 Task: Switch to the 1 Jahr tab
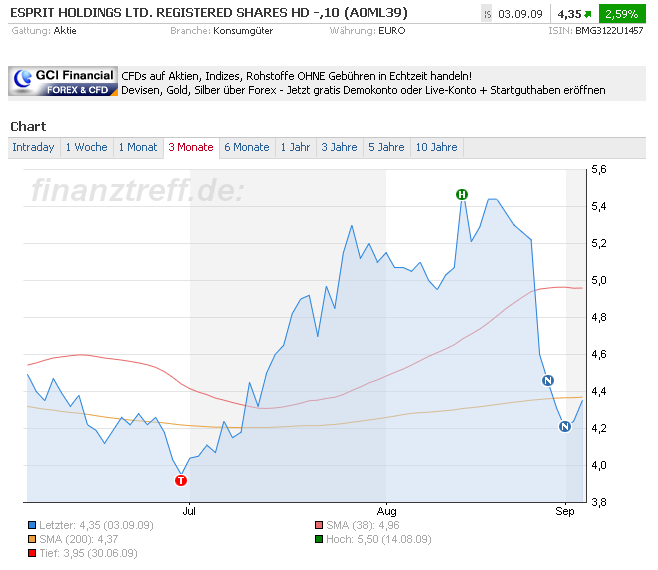pyautogui.click(x=295, y=147)
